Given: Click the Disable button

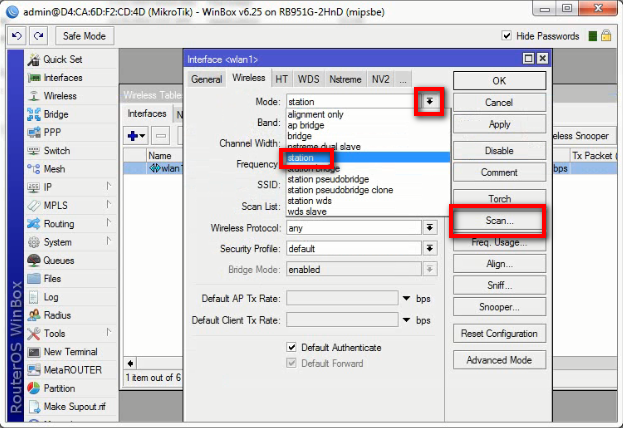Looking at the screenshot, I should [499, 151].
